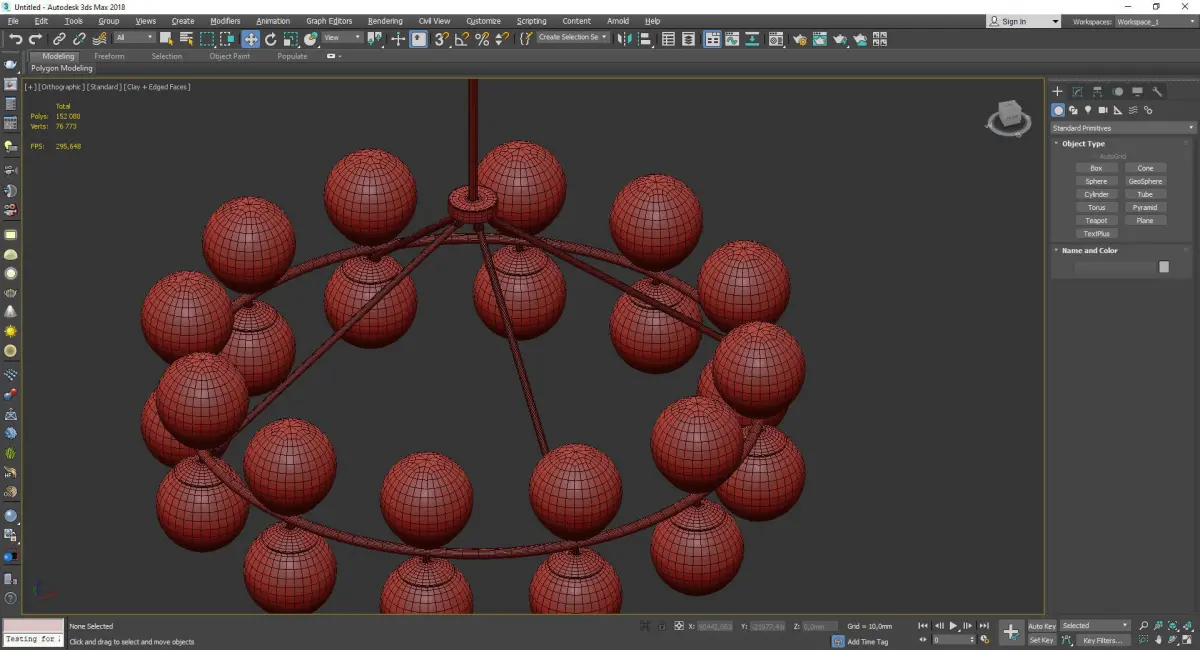Open the Scene Explorer toggle icon
The width and height of the screenshot is (1200, 650).
(x=667, y=39)
